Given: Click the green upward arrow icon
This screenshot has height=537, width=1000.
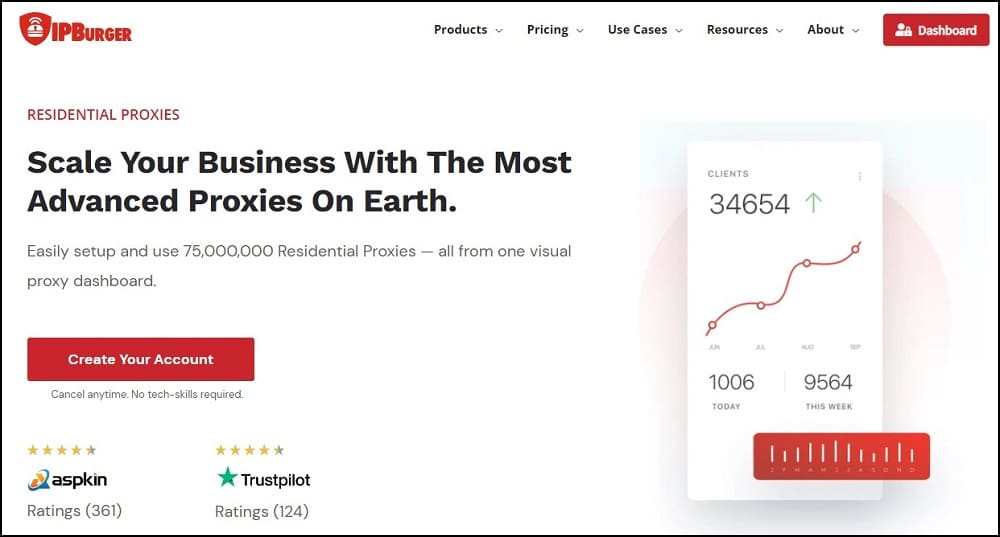Looking at the screenshot, I should tap(813, 203).
